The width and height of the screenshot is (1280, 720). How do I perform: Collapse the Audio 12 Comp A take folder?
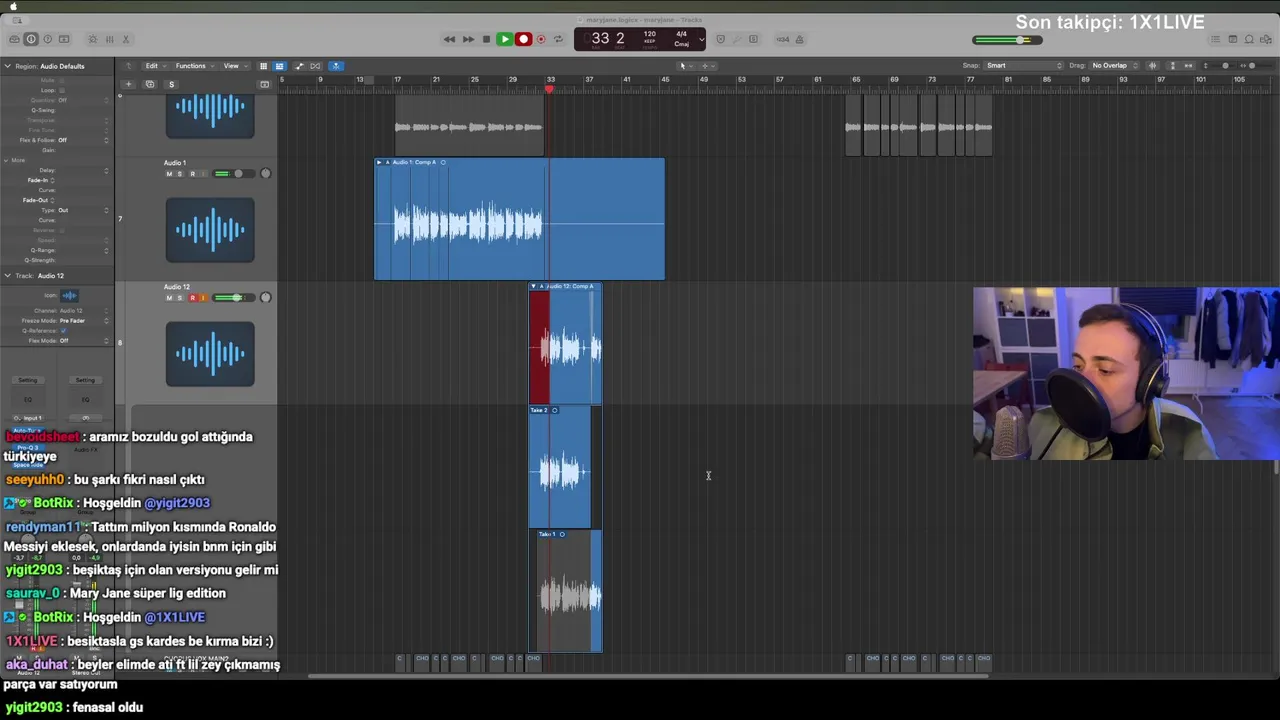(x=533, y=287)
